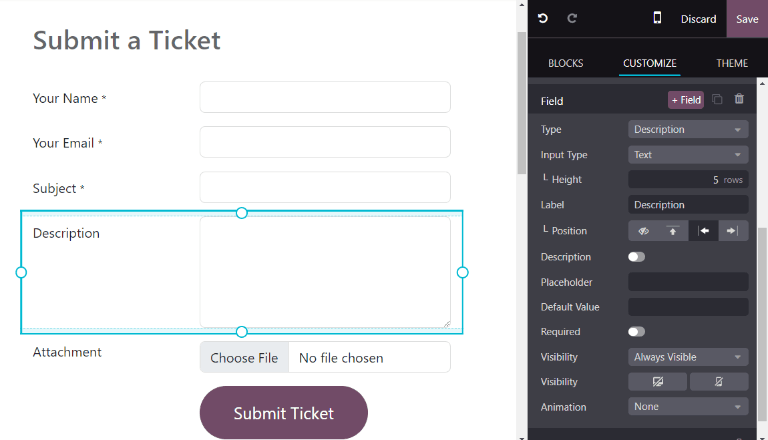Viewport: 768px width, 440px height.
Task: Click the undo arrow icon
Action: coord(543,18)
